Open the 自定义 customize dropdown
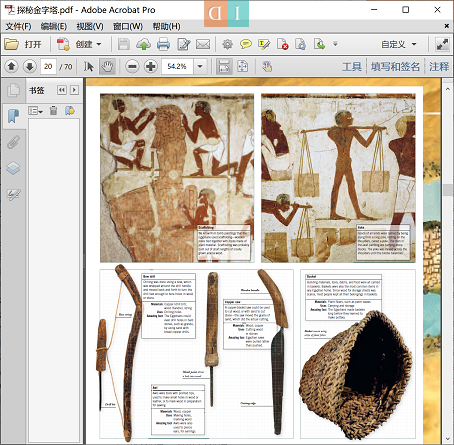Viewport: 454px width, 445px height. (x=399, y=44)
